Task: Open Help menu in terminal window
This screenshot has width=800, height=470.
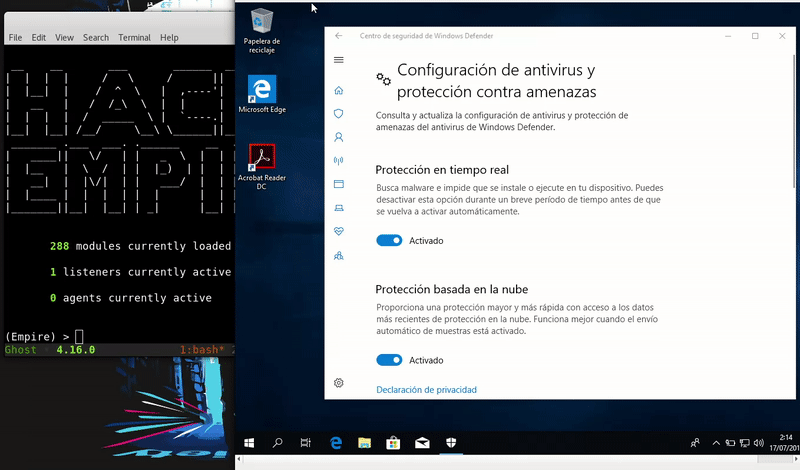Action: click(x=169, y=37)
